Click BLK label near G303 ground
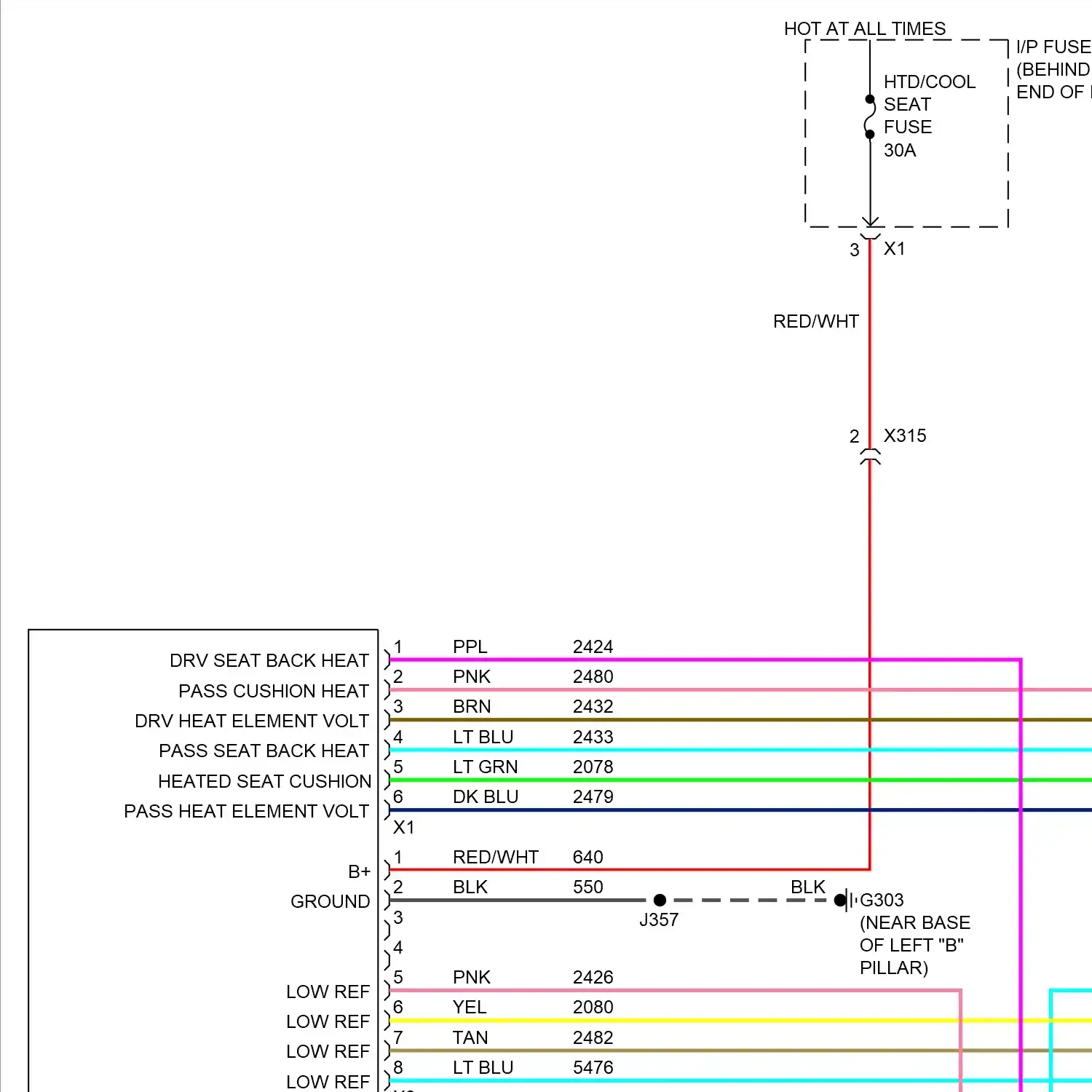Screen dimensions: 1092x1092 click(808, 887)
